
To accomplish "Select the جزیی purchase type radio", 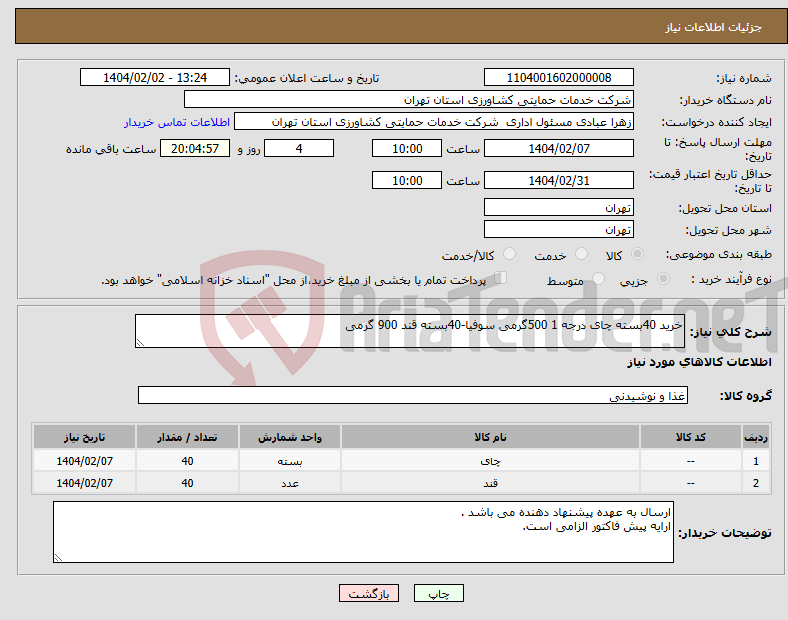I will (x=663, y=279).
